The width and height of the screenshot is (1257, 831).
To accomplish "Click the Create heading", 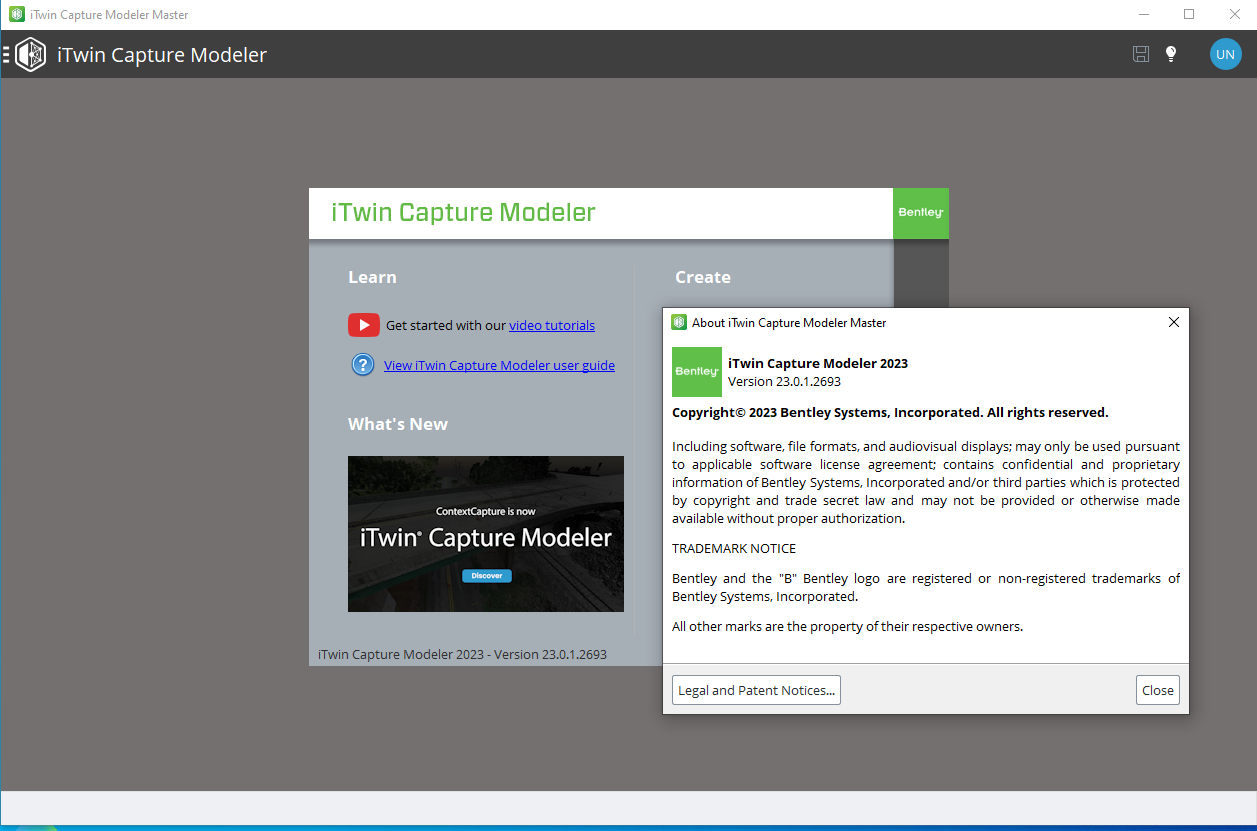I will [703, 277].
